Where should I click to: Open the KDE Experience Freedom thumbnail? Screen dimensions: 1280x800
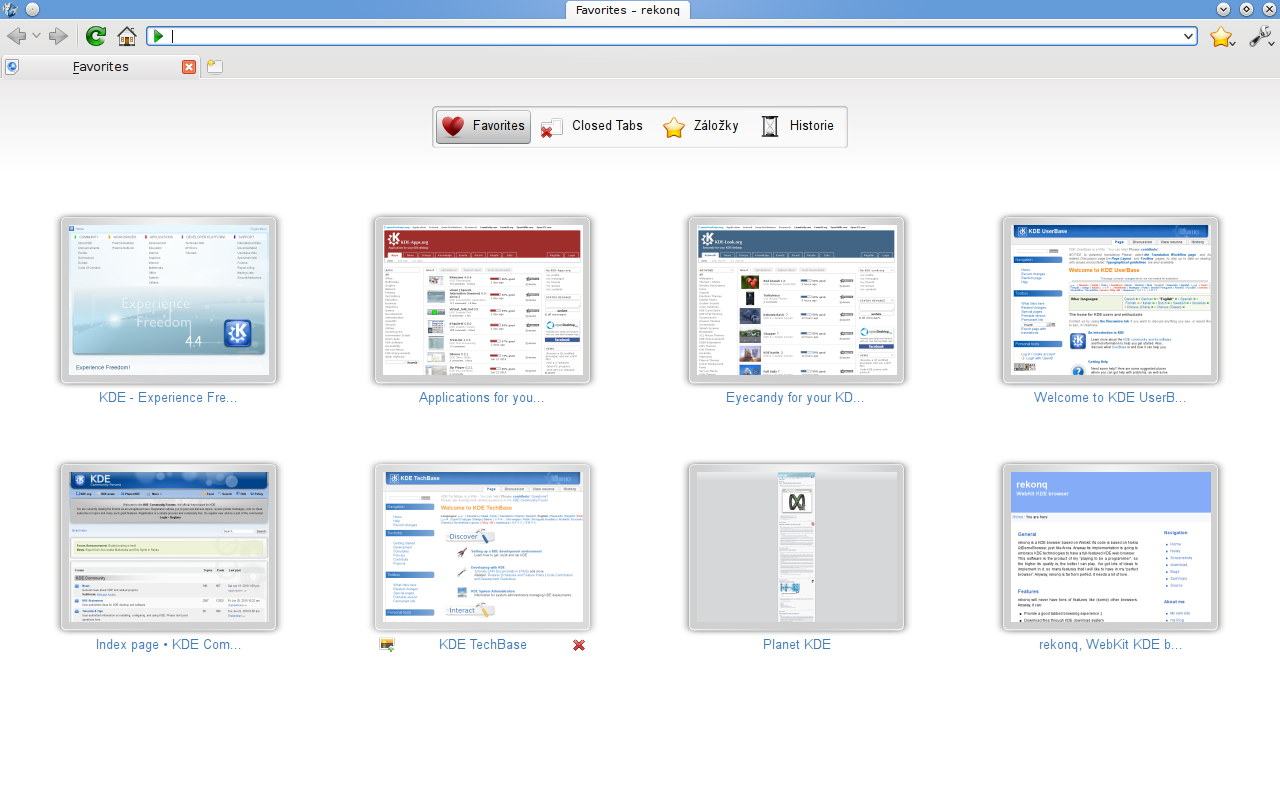[x=168, y=300]
